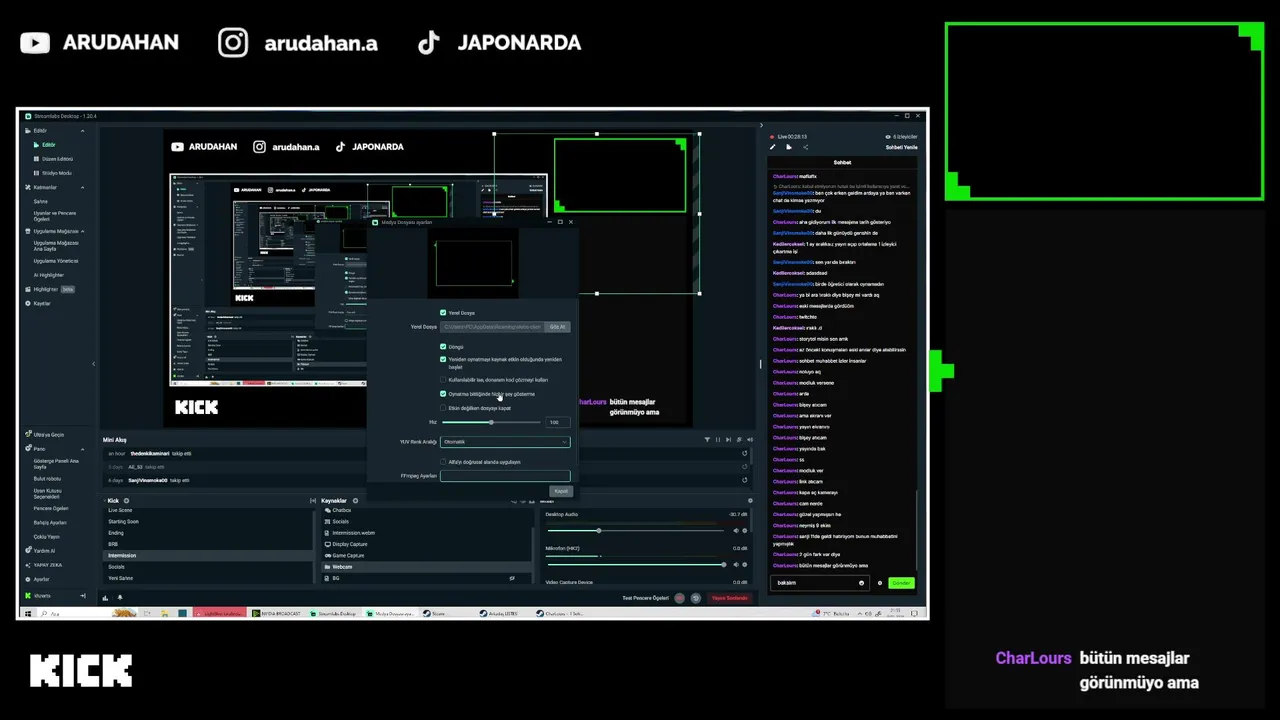Open the Stüdyo Modu menu item
Screen dimensions: 1280x720
[x=56, y=173]
